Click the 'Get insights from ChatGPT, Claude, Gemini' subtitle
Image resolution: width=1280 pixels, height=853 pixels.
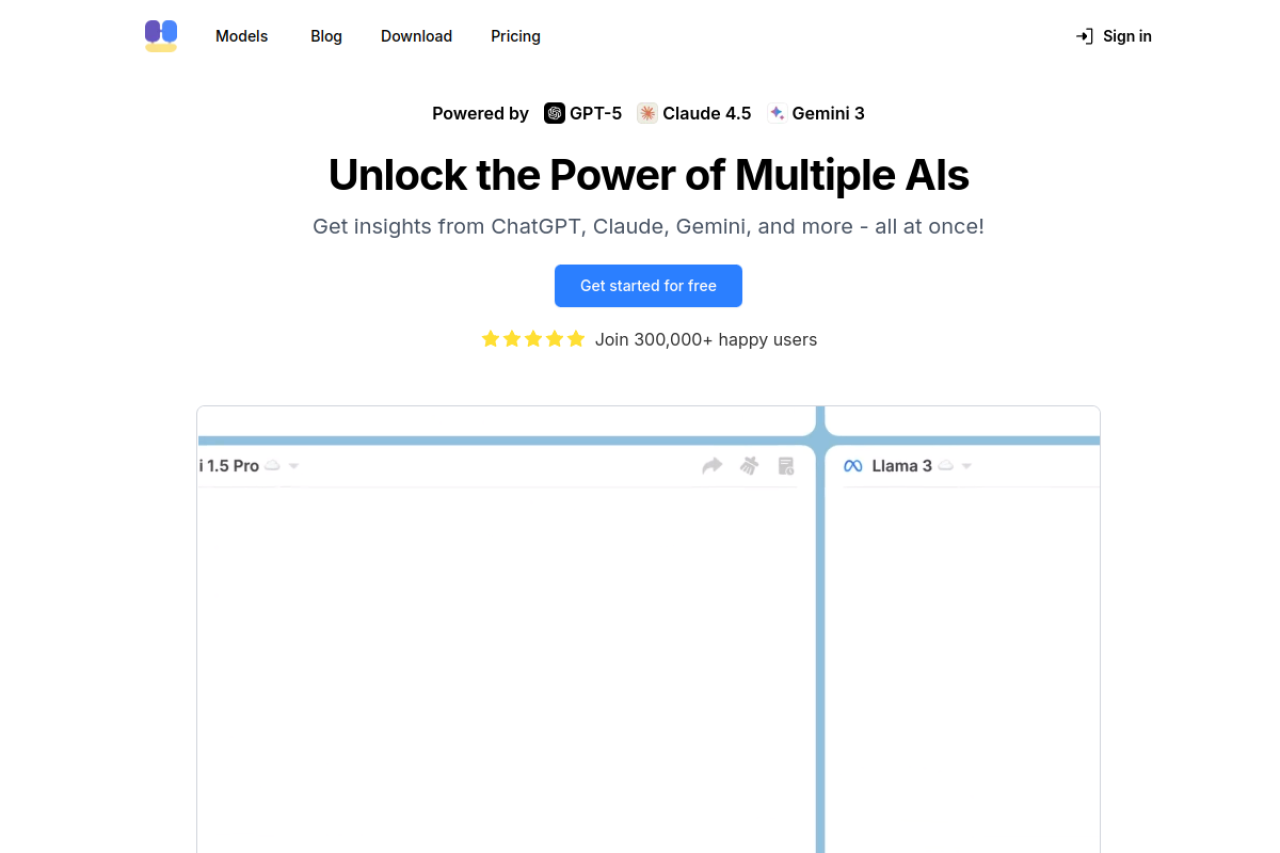click(x=648, y=226)
